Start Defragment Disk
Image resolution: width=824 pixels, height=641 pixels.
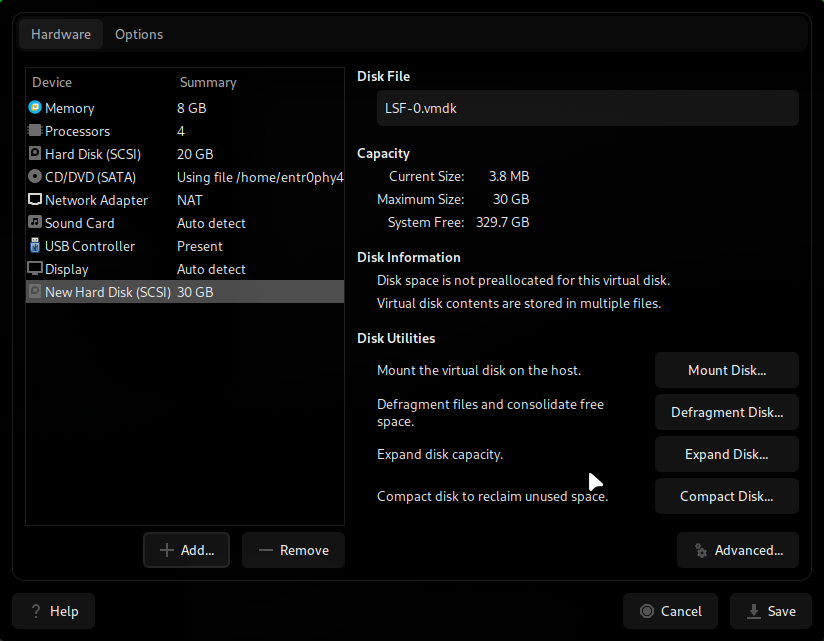726,412
